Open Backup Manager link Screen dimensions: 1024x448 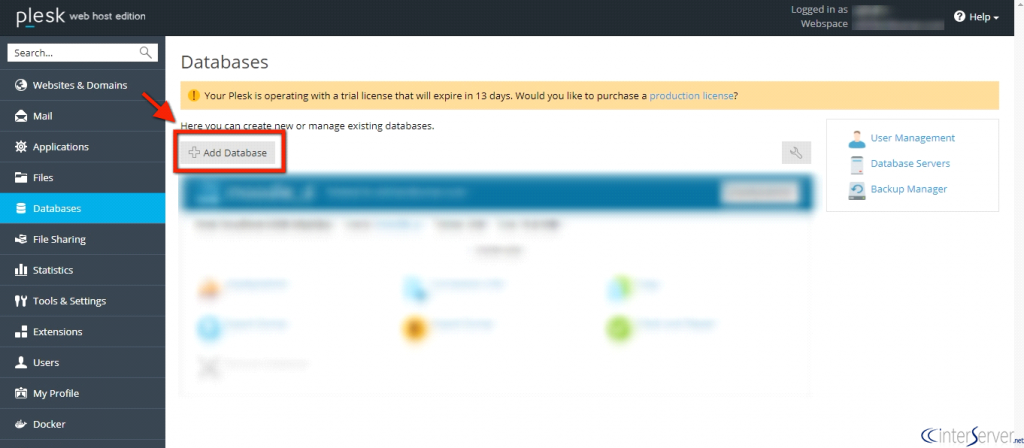pyautogui.click(x=908, y=189)
